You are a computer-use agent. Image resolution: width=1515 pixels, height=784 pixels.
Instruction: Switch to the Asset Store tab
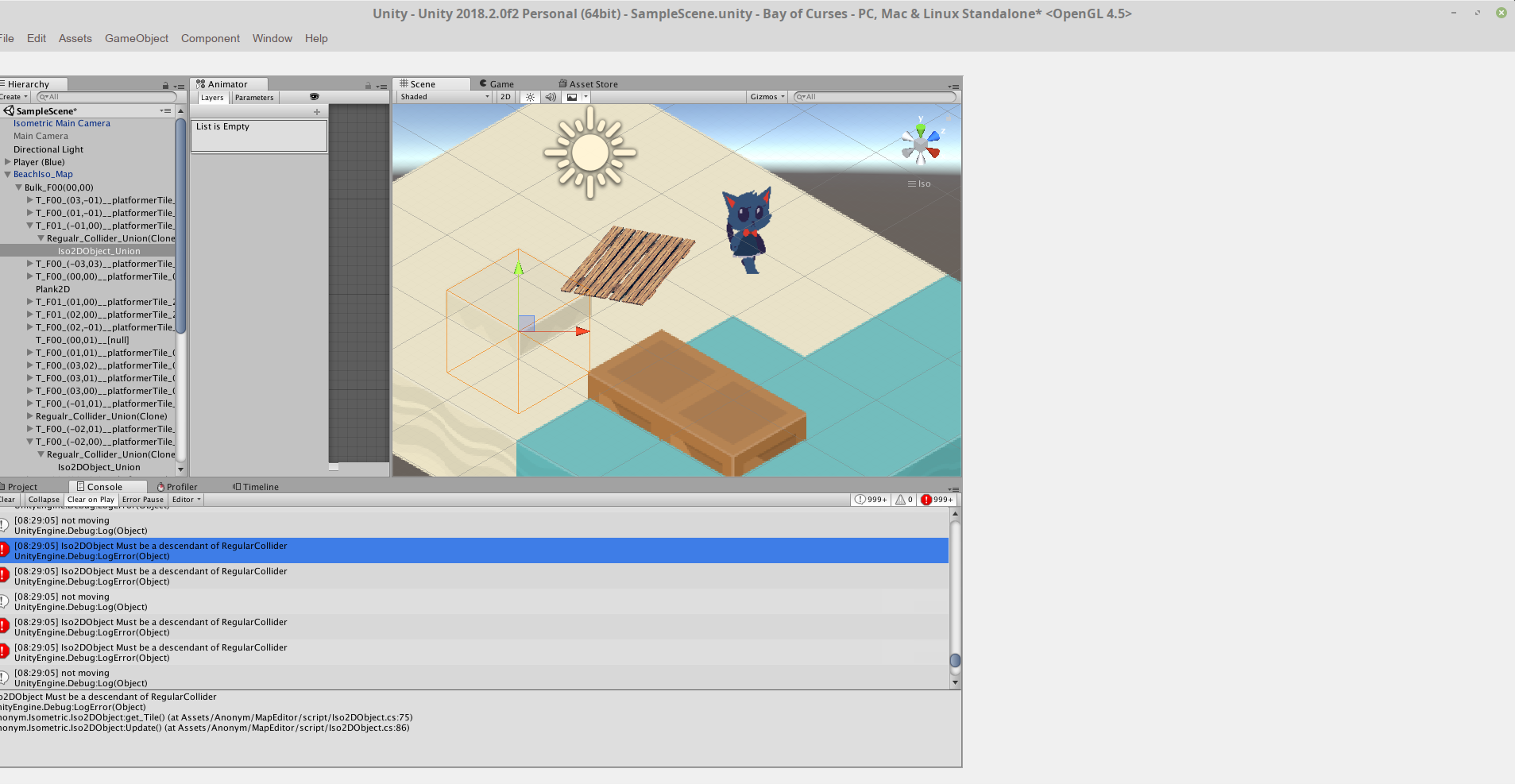click(x=589, y=84)
